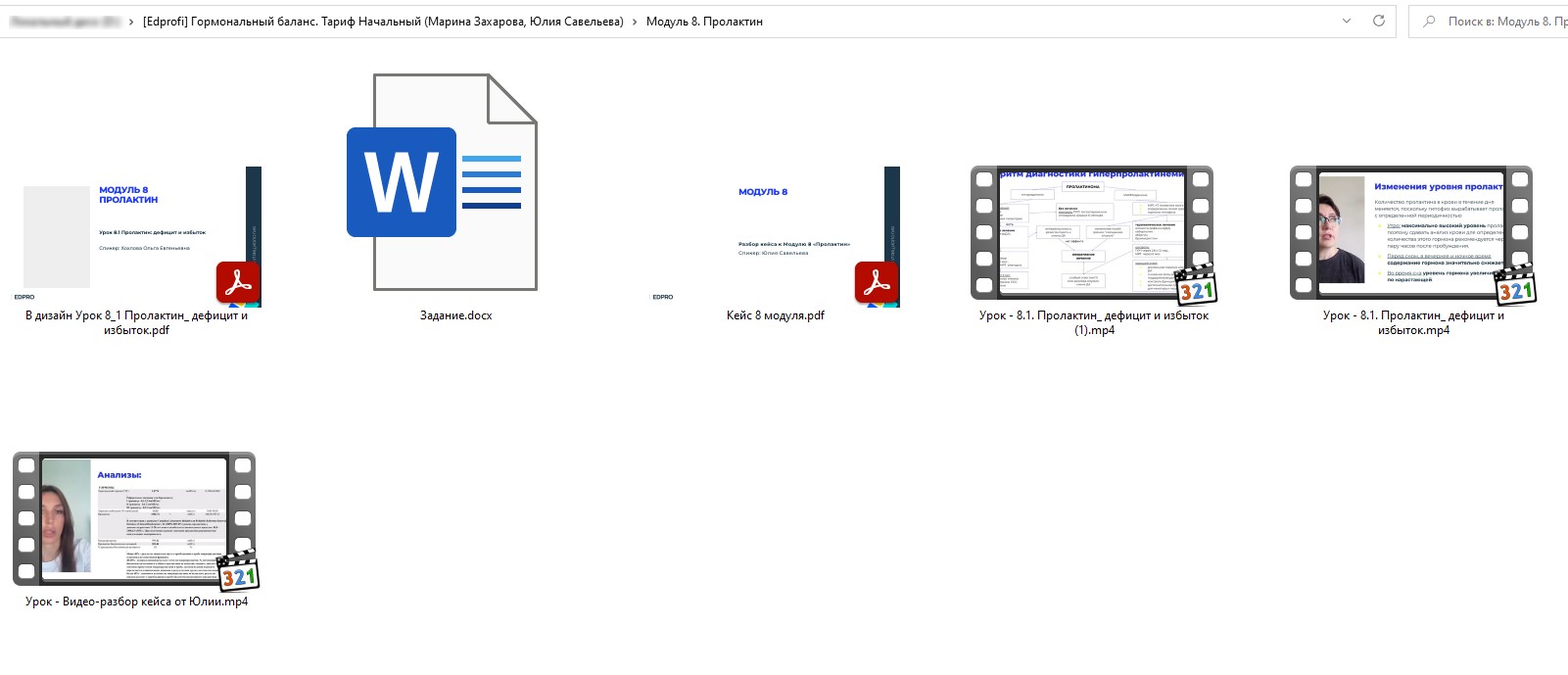This screenshot has width=1568, height=675.
Task: Click the magnifier icon in search box
Action: [x=1430, y=22]
